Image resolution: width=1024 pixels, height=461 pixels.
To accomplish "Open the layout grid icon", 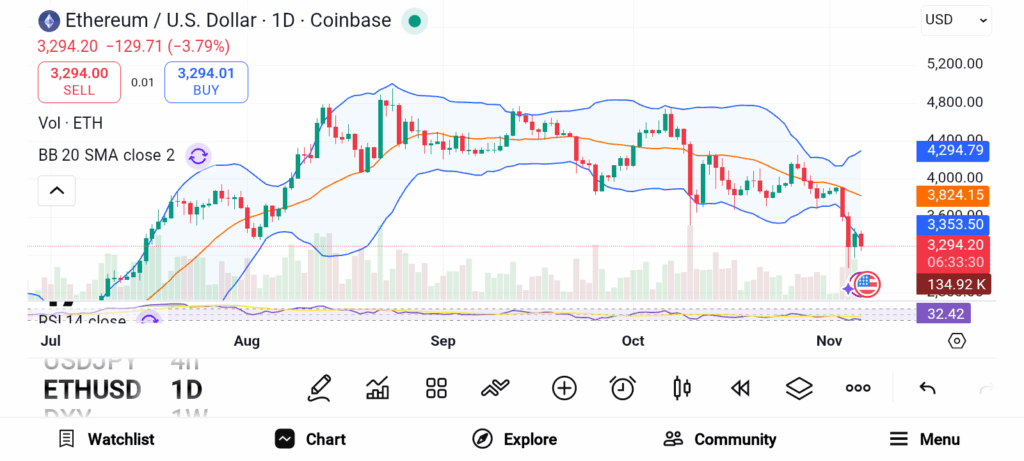I will coord(436,388).
